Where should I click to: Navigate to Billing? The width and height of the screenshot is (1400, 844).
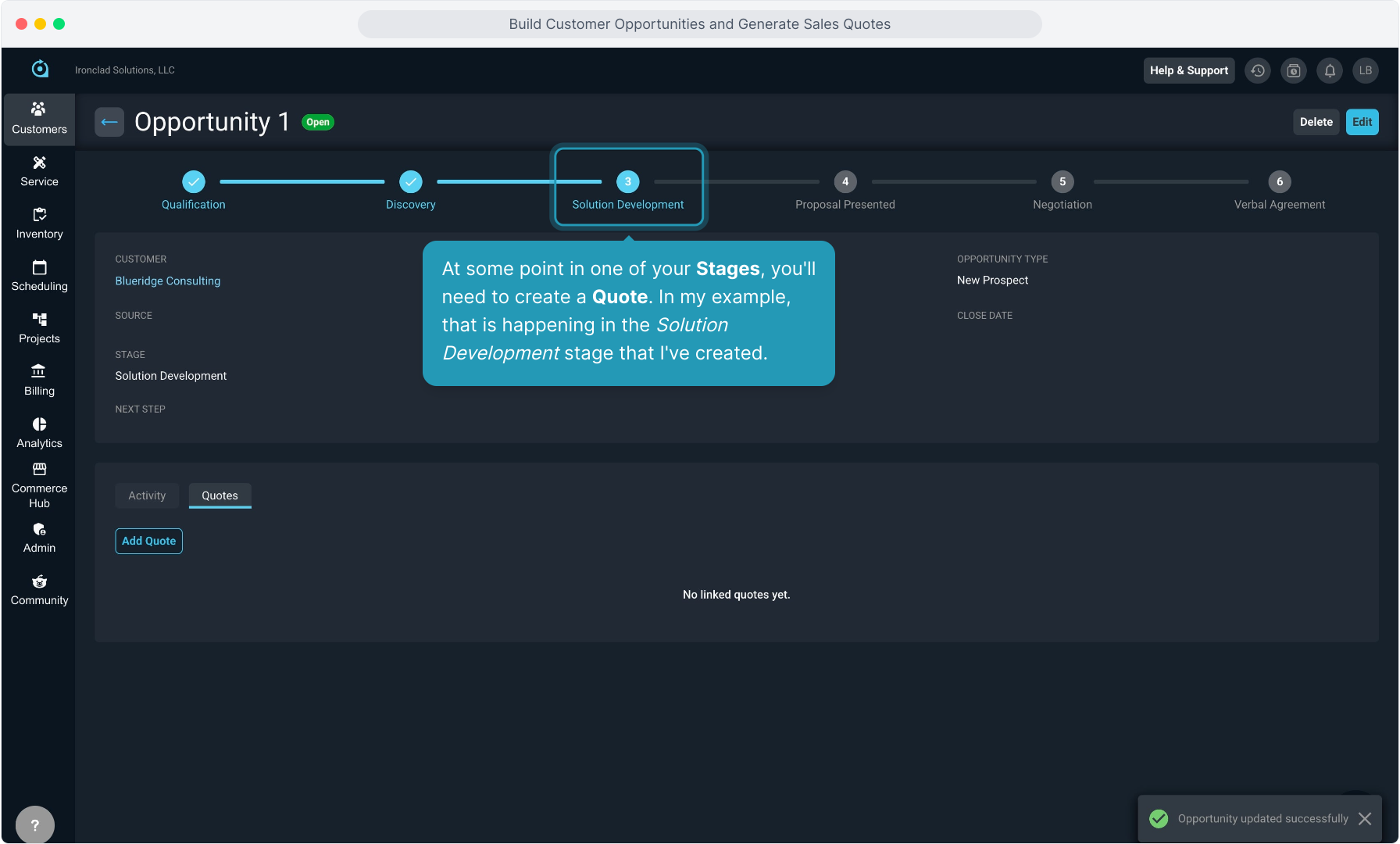[39, 381]
